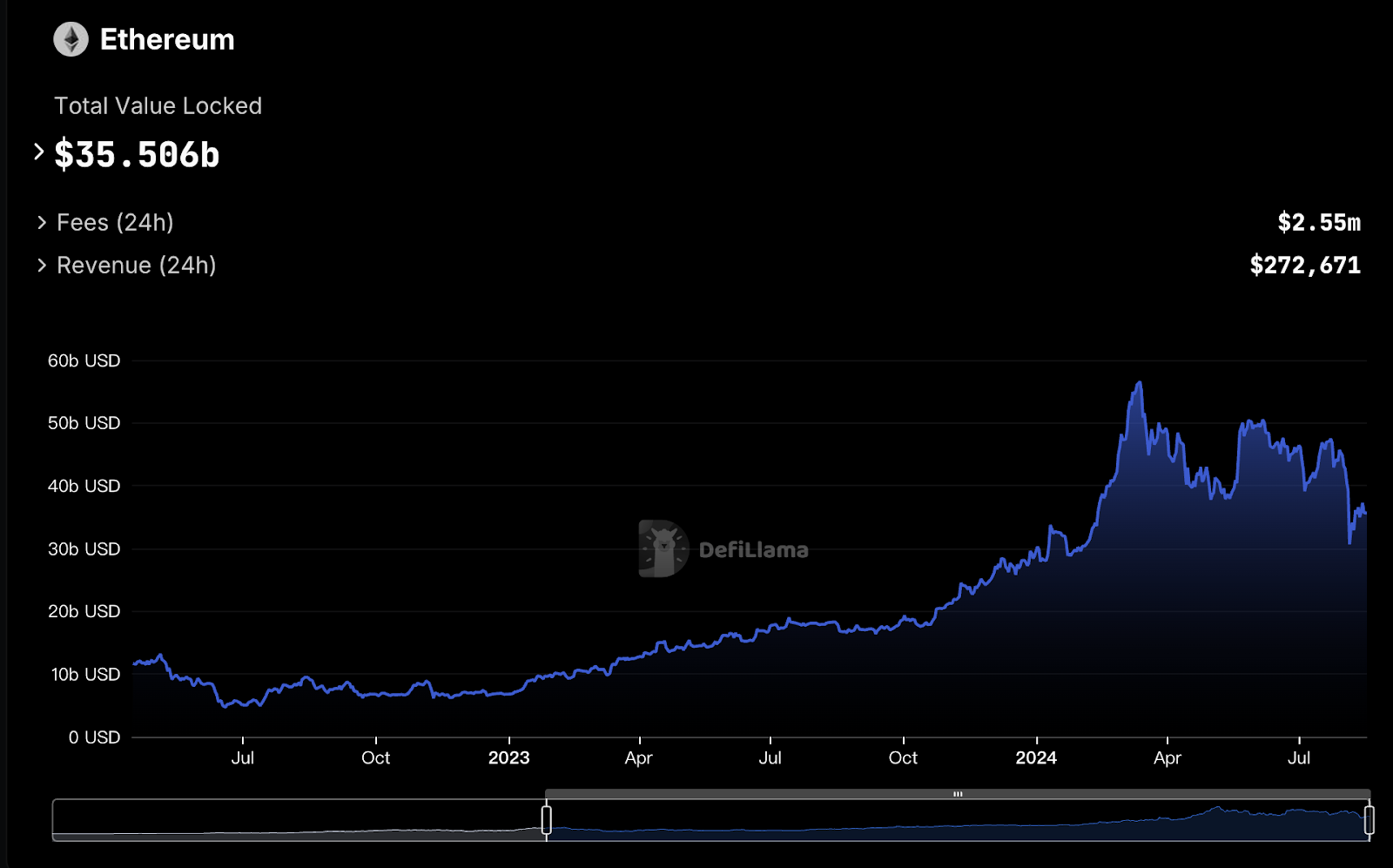Click the 50b USD y-axis label
This screenshot has width=1393, height=868.
pyautogui.click(x=84, y=423)
